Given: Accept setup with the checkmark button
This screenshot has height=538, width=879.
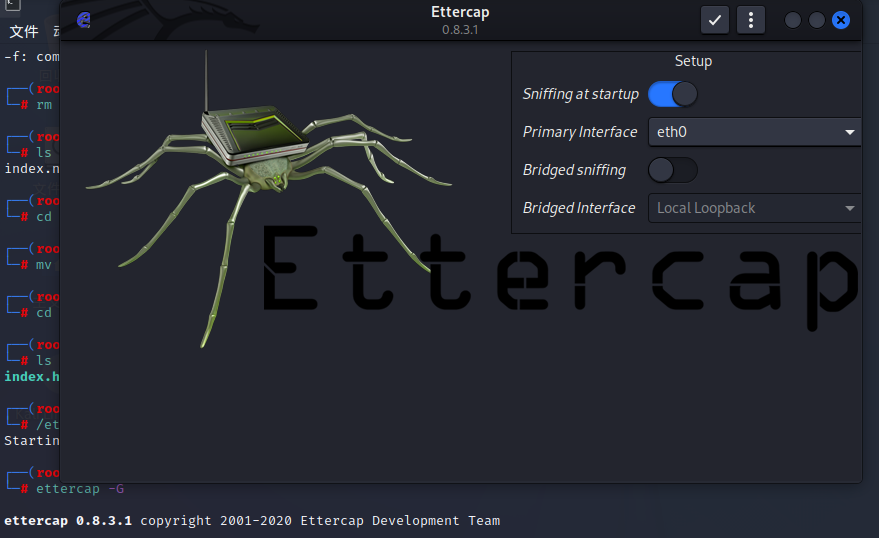Looking at the screenshot, I should (715, 20).
